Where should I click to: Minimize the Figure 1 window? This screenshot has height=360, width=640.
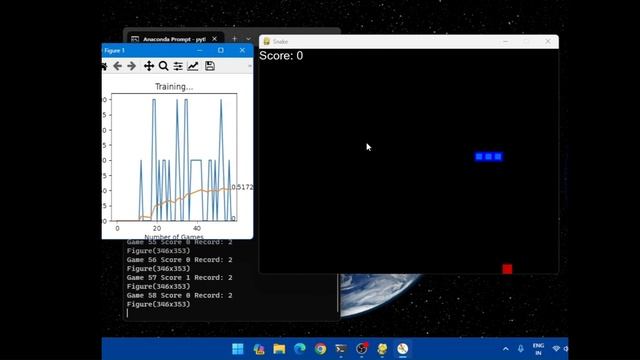pos(200,50)
